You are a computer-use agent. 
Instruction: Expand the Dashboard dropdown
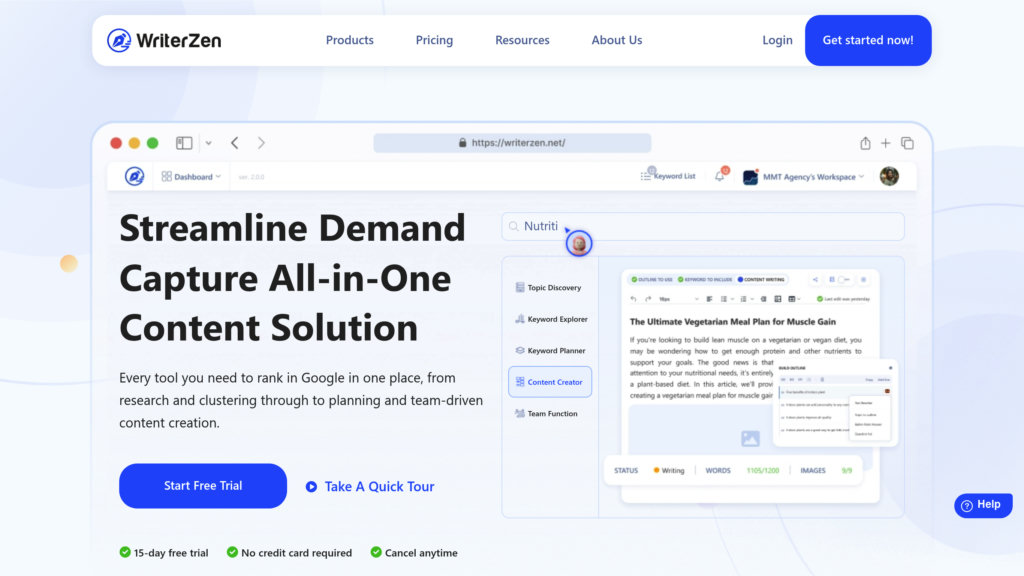pyautogui.click(x=191, y=176)
